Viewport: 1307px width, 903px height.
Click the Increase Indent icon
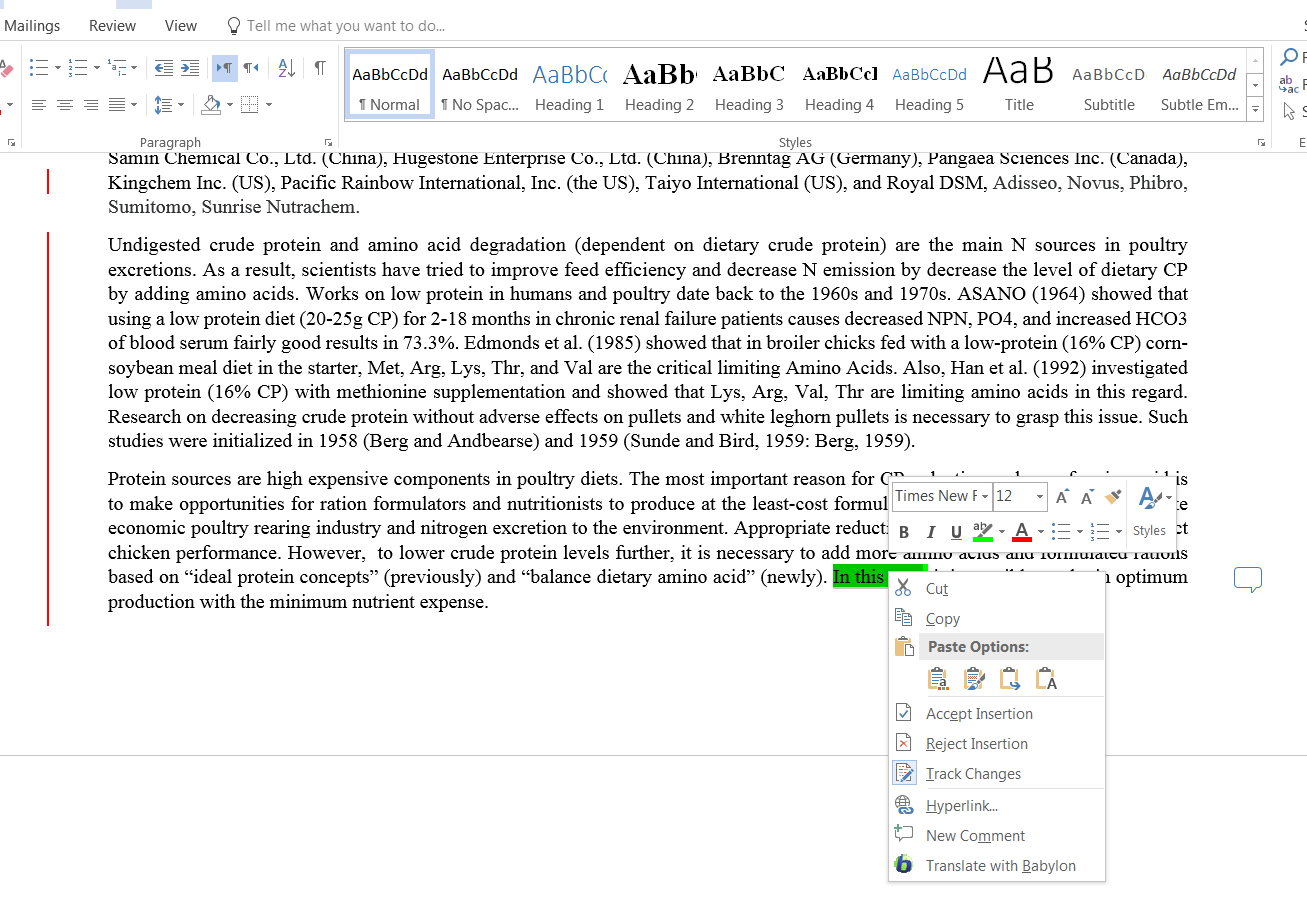tap(190, 68)
